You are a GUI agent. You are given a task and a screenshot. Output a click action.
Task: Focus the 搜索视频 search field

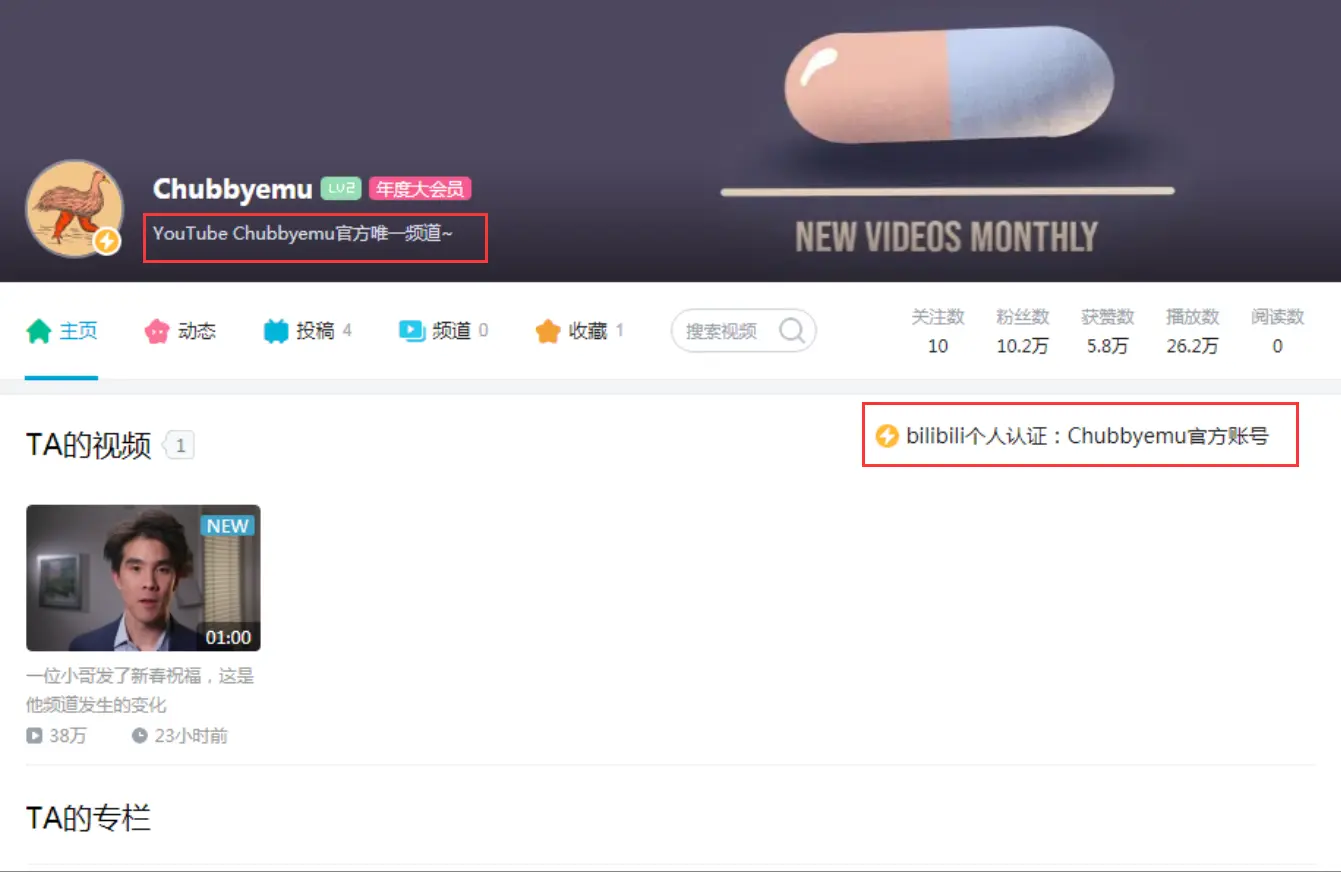(743, 331)
